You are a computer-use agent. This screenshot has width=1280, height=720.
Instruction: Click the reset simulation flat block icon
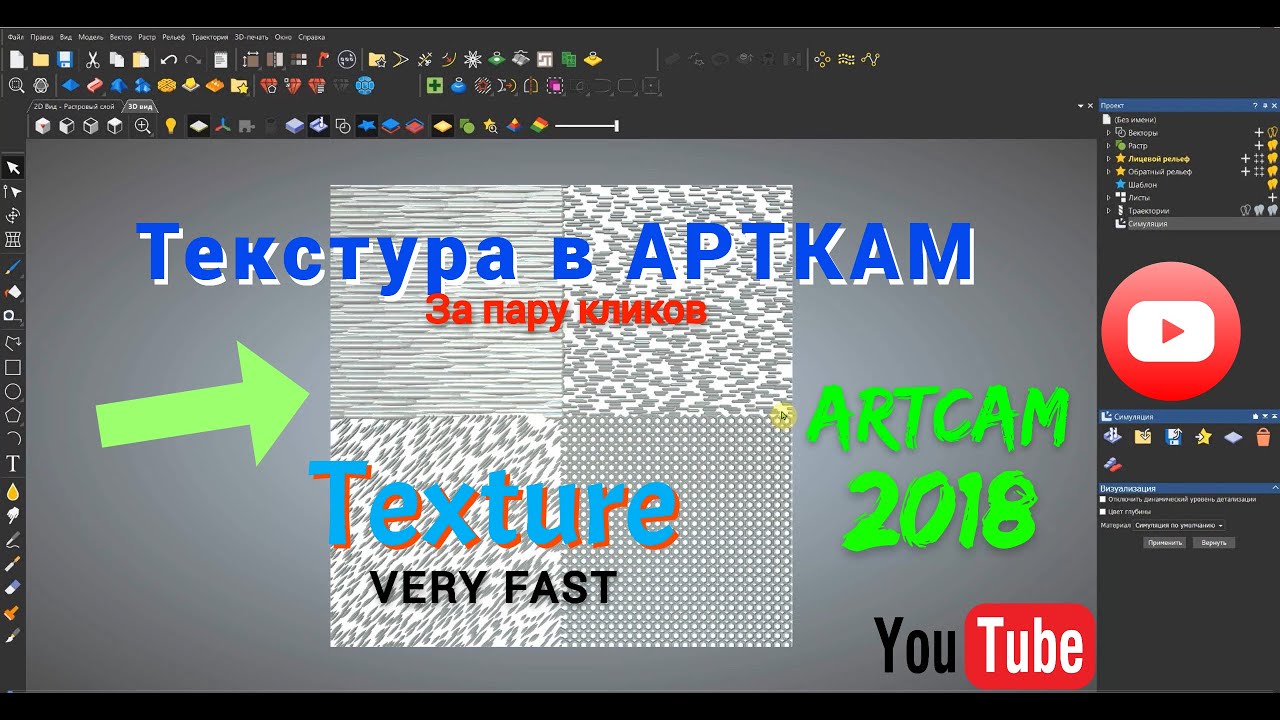(1233, 437)
